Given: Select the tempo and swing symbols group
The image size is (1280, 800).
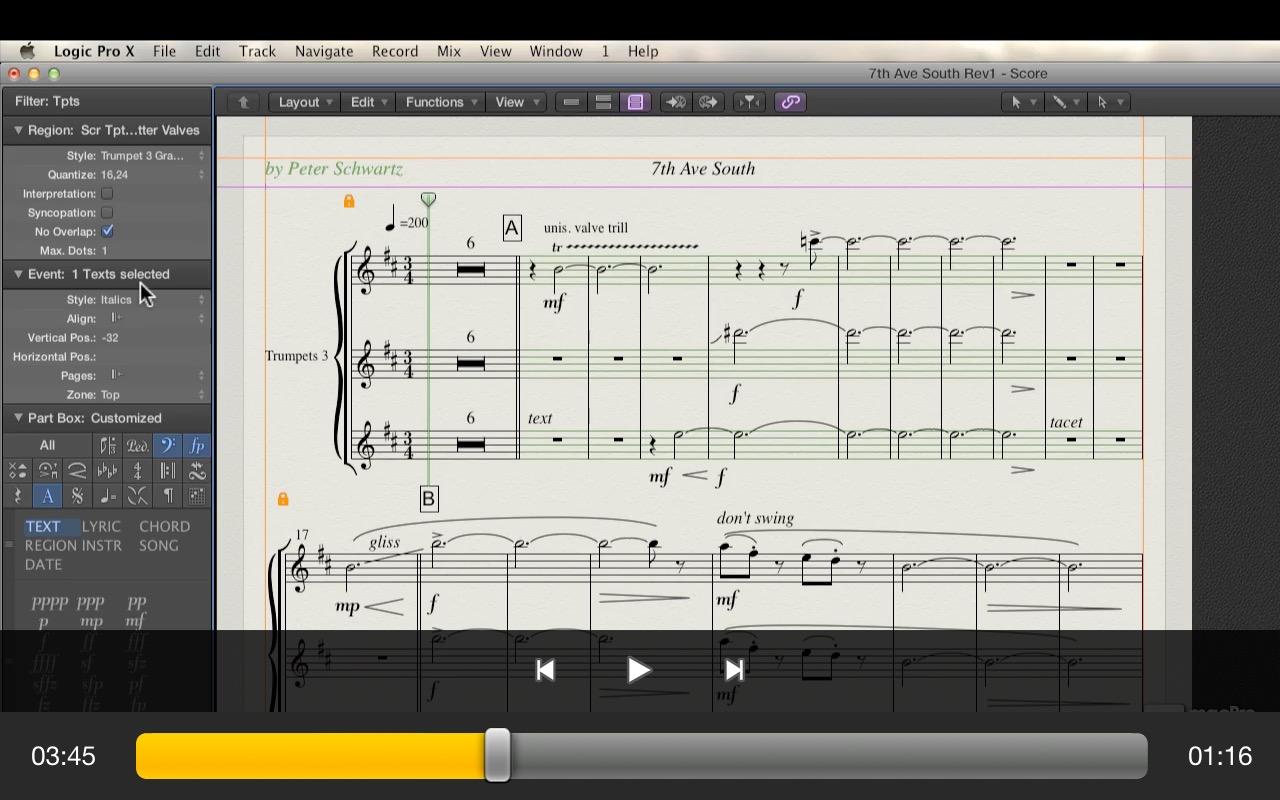Looking at the screenshot, I should [107, 496].
